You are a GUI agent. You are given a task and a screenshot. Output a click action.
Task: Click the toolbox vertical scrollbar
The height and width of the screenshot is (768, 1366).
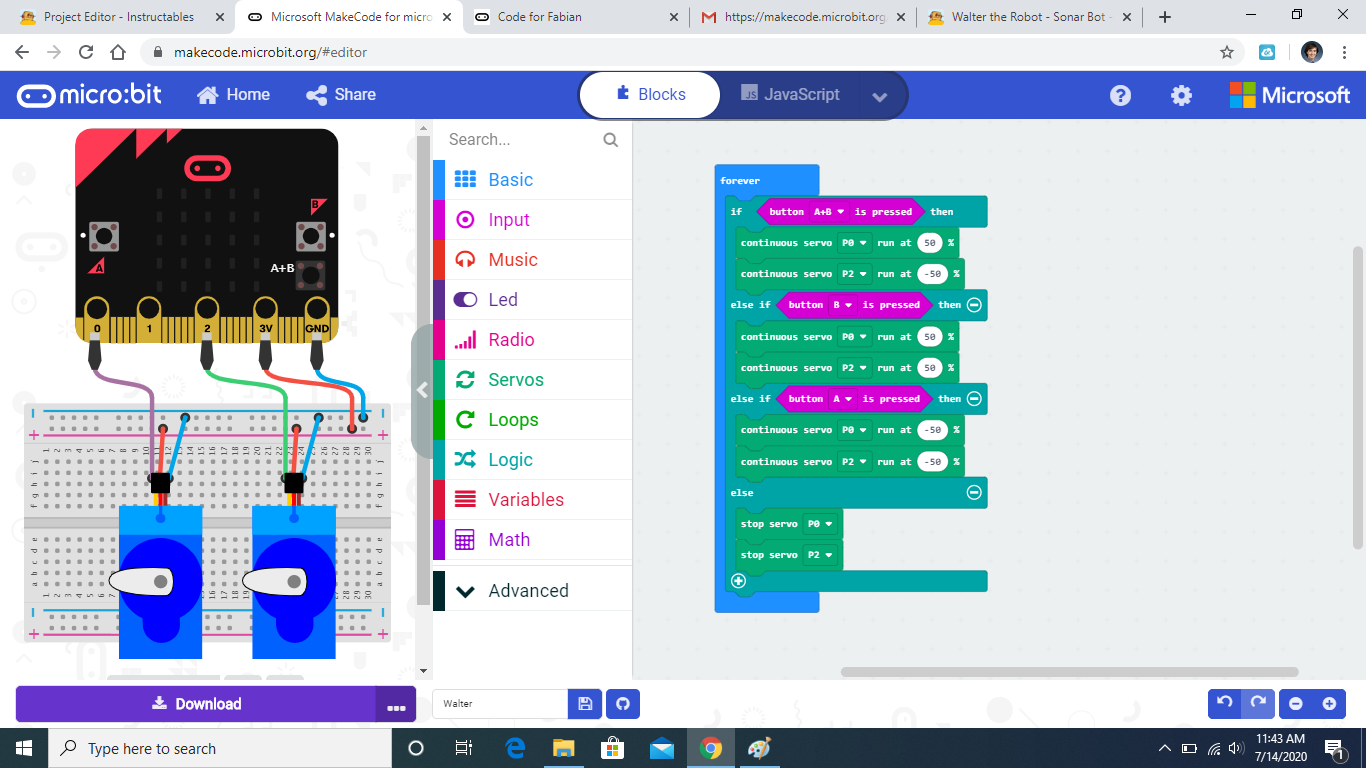(x=424, y=371)
